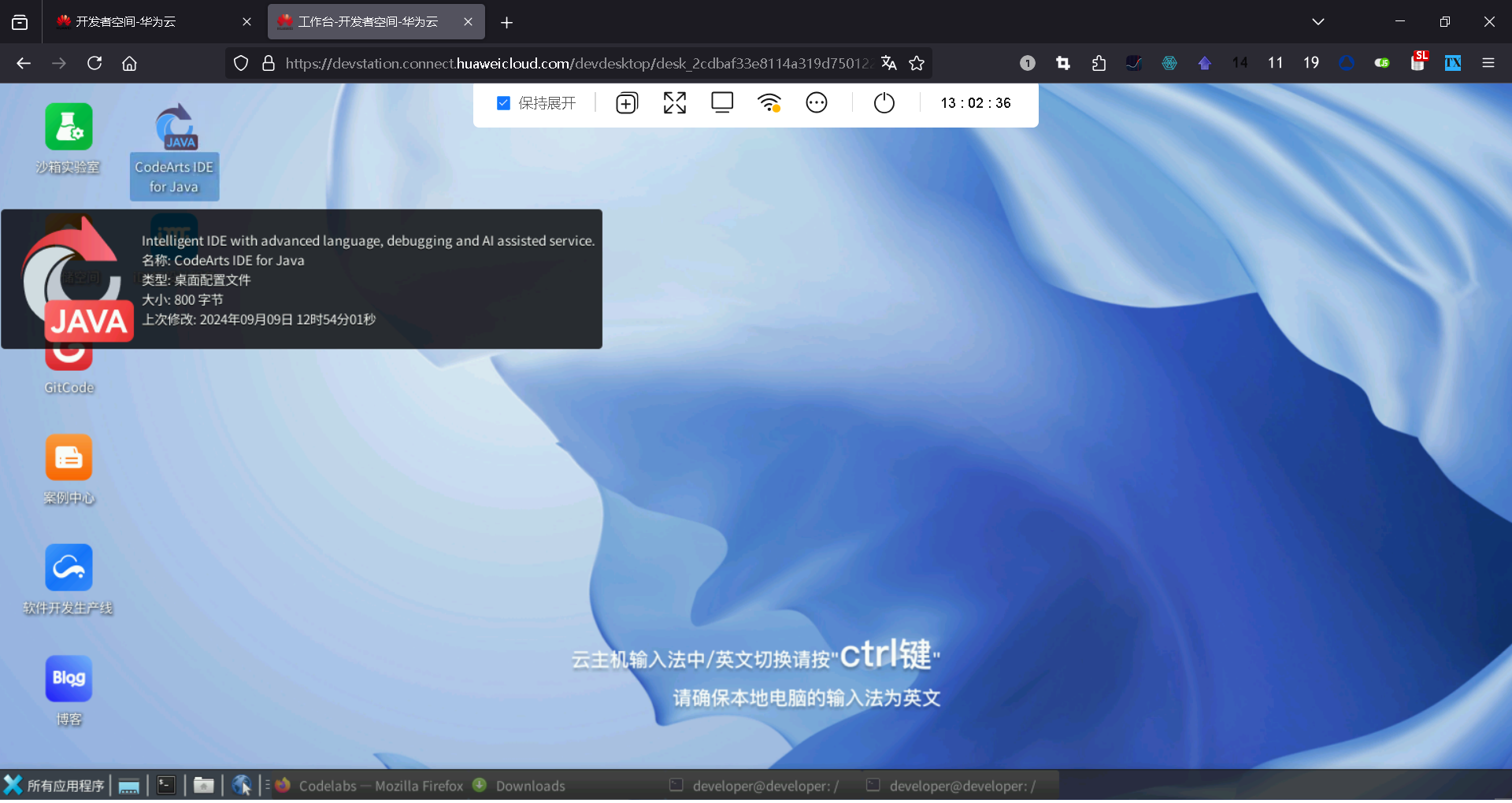Switch to the Codelabs Firefox window
Screen dimensions: 1512x803
[370, 785]
